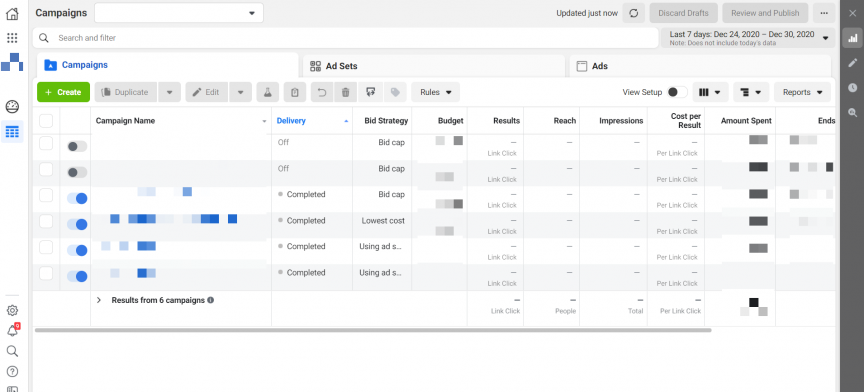The image size is (864, 392).
Task: Sort by Amount Spent column header
Action: [740, 121]
